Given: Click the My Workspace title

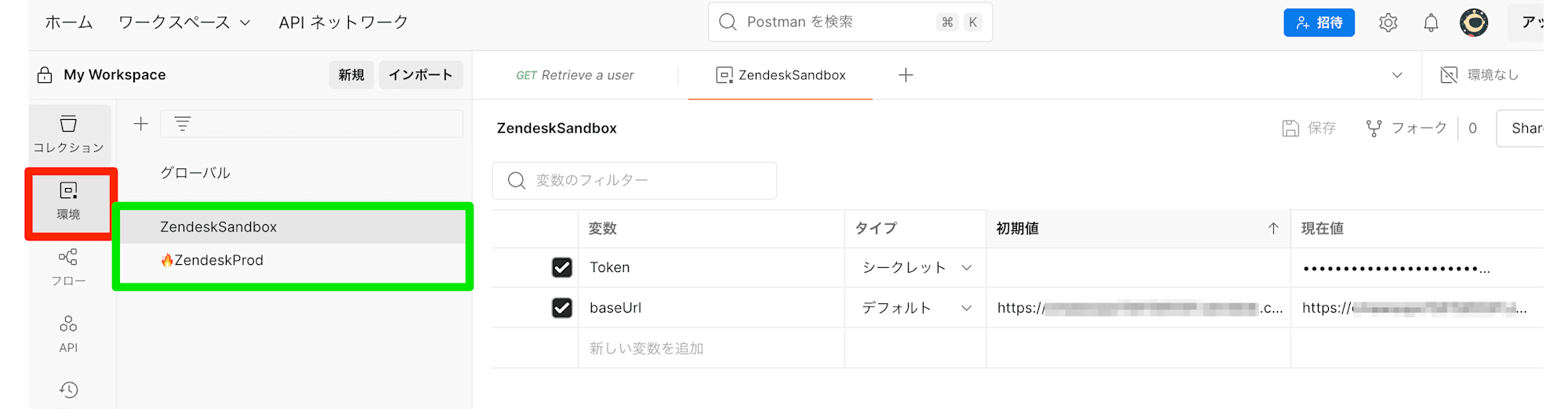Looking at the screenshot, I should [114, 75].
